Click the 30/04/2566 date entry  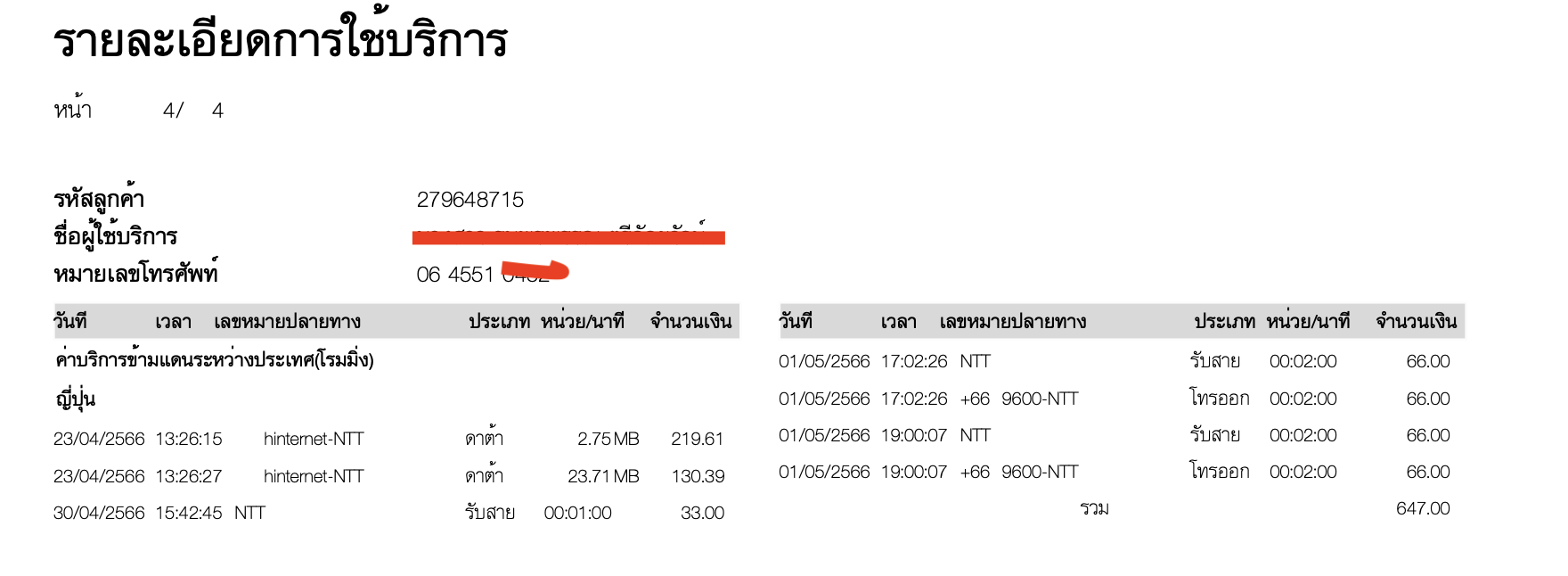click(99, 513)
